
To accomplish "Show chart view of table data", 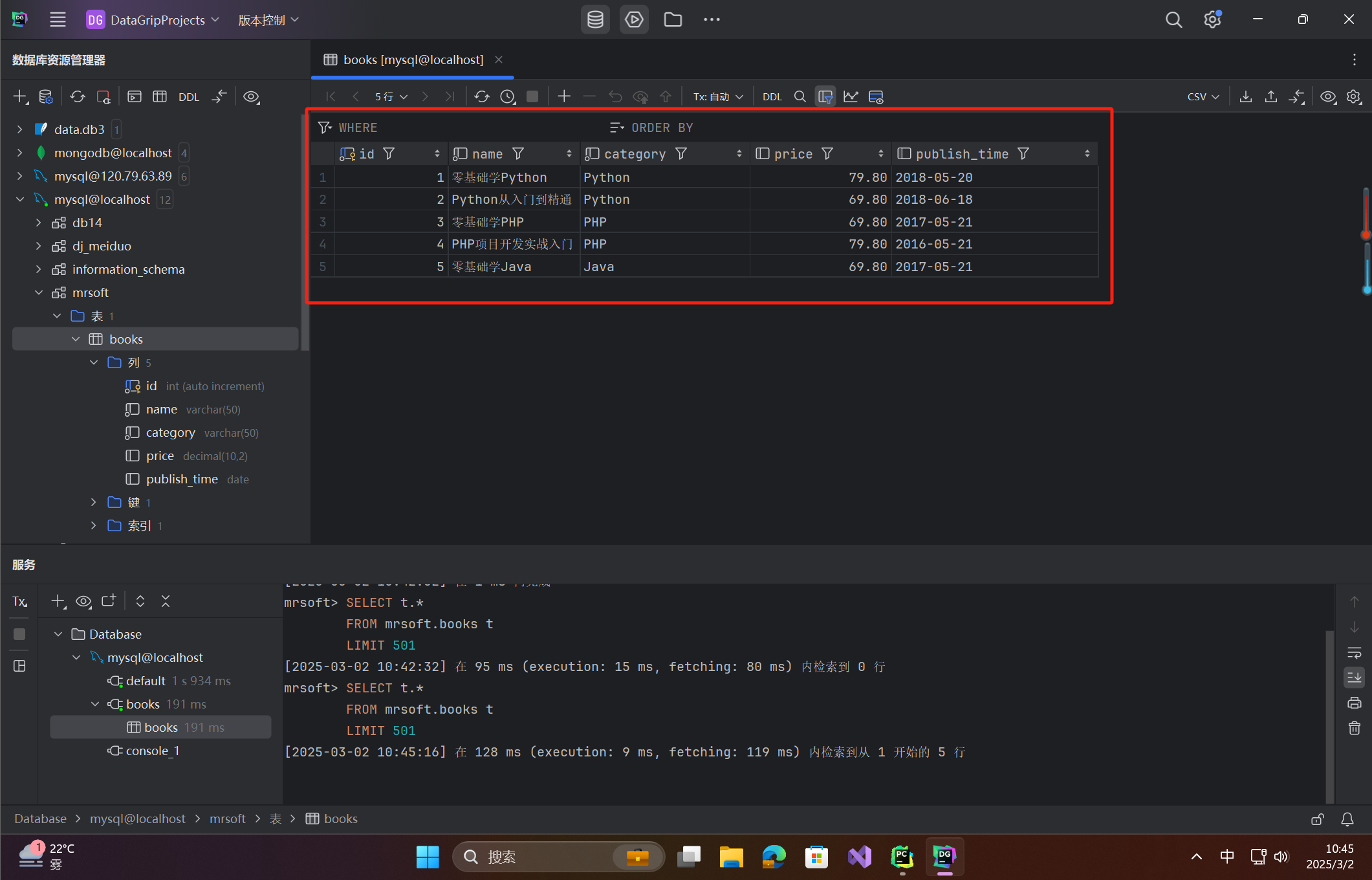I will click(851, 96).
